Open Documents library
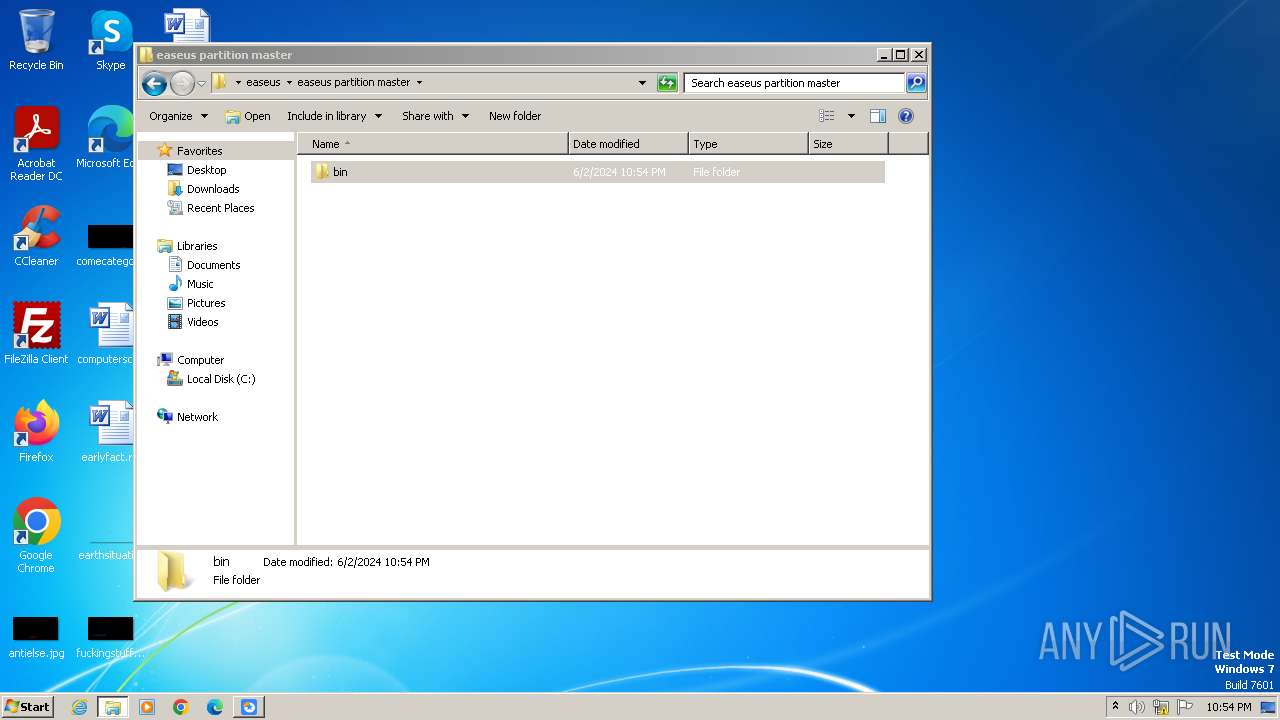Image resolution: width=1280 pixels, height=720 pixels. tap(213, 265)
